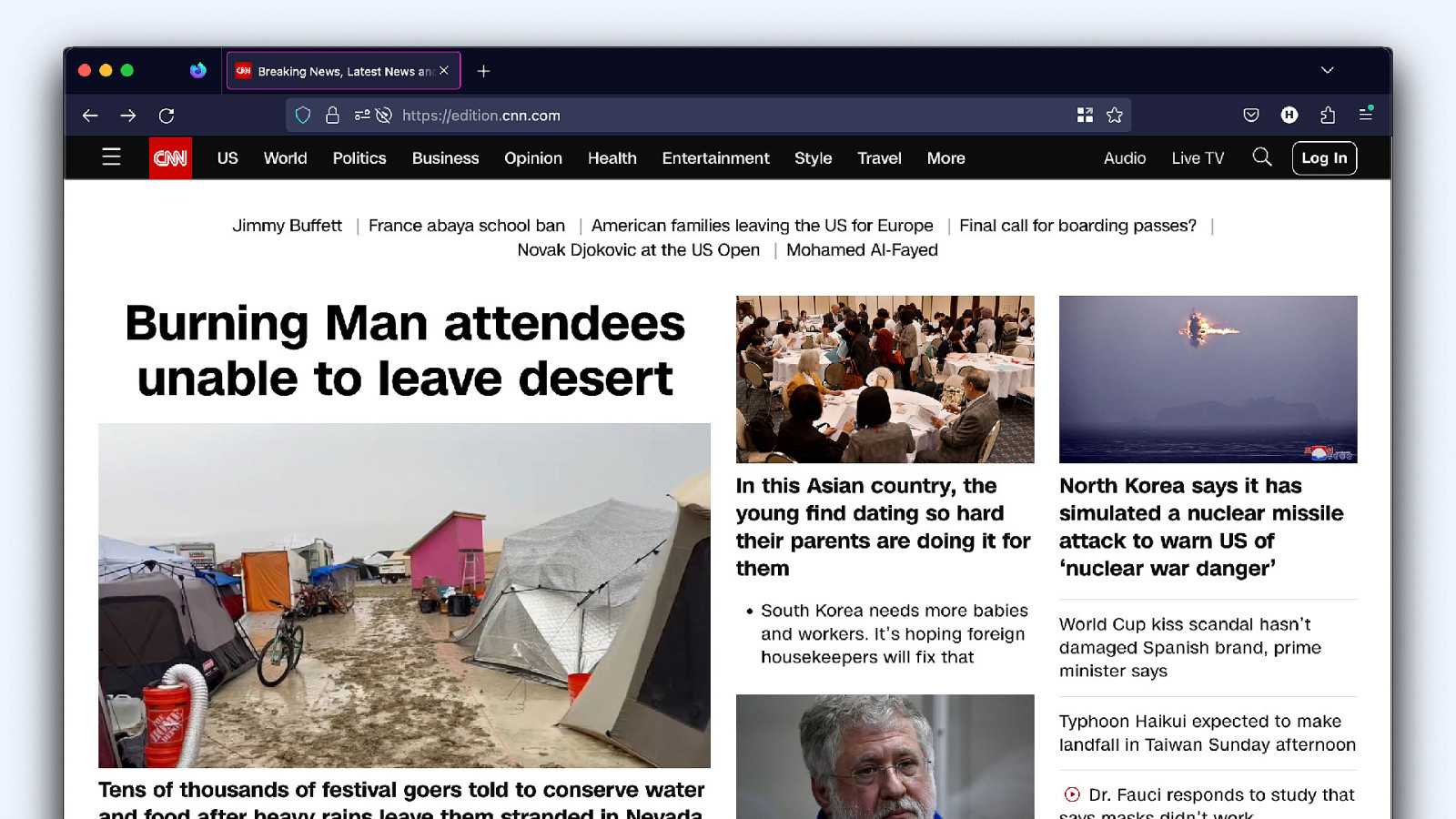The width and height of the screenshot is (1456, 819).
Task: Open the Entertainment section
Action: point(716,158)
